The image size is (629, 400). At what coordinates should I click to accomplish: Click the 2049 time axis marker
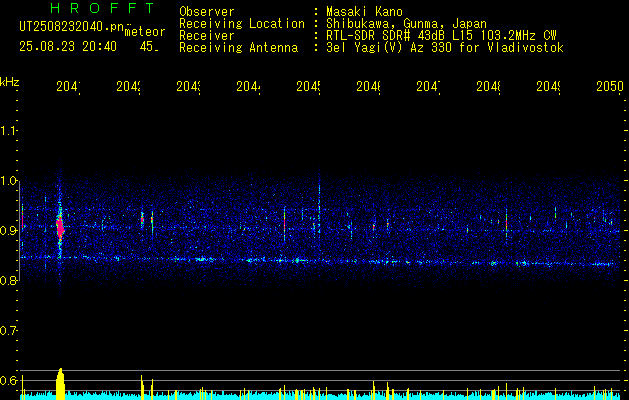coord(548,86)
